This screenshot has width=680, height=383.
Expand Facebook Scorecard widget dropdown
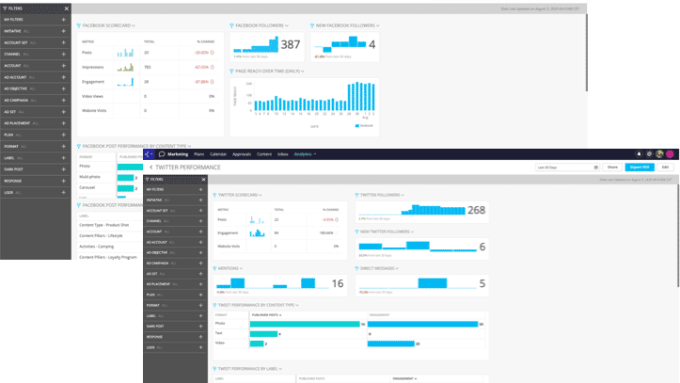point(134,26)
